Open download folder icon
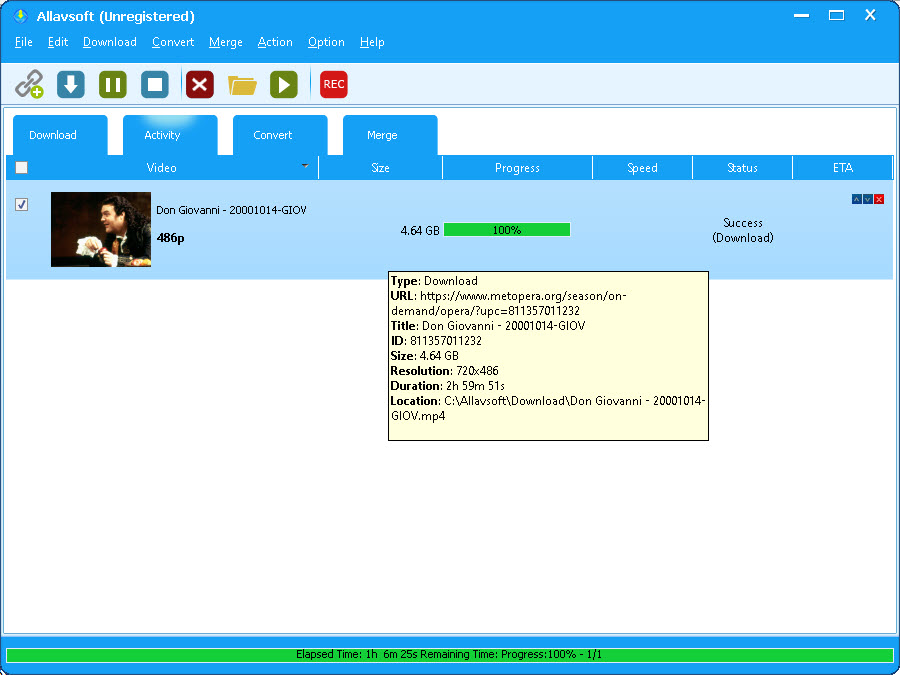 coord(242,85)
